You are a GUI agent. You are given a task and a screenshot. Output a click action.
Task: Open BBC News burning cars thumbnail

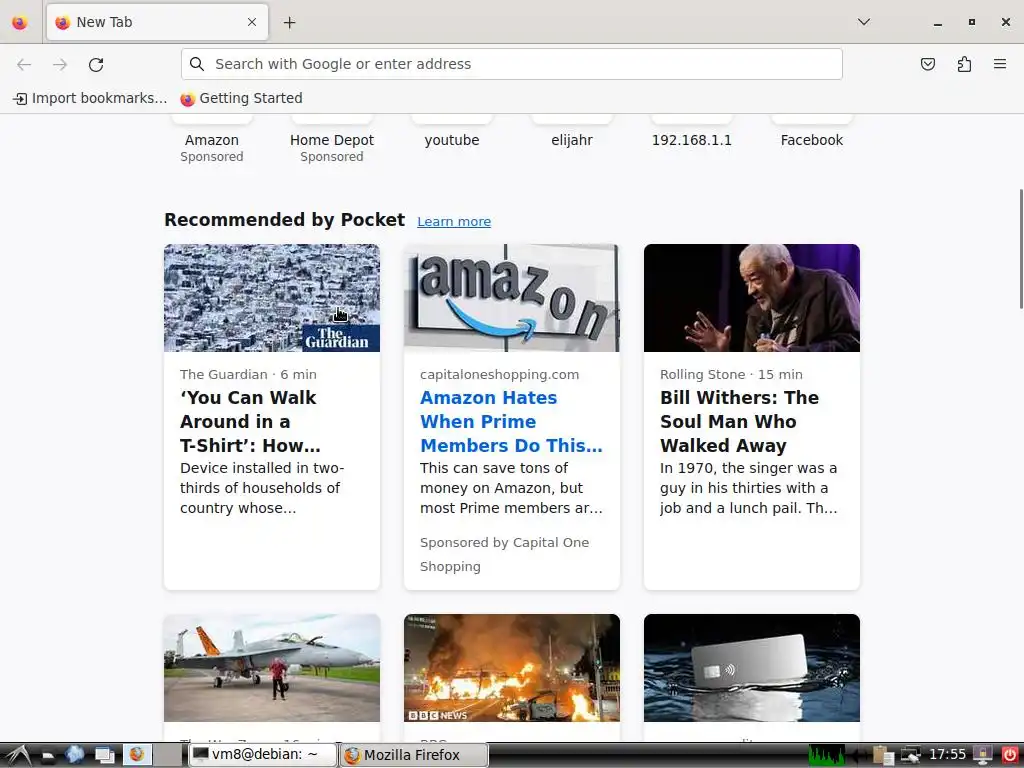[x=512, y=667]
